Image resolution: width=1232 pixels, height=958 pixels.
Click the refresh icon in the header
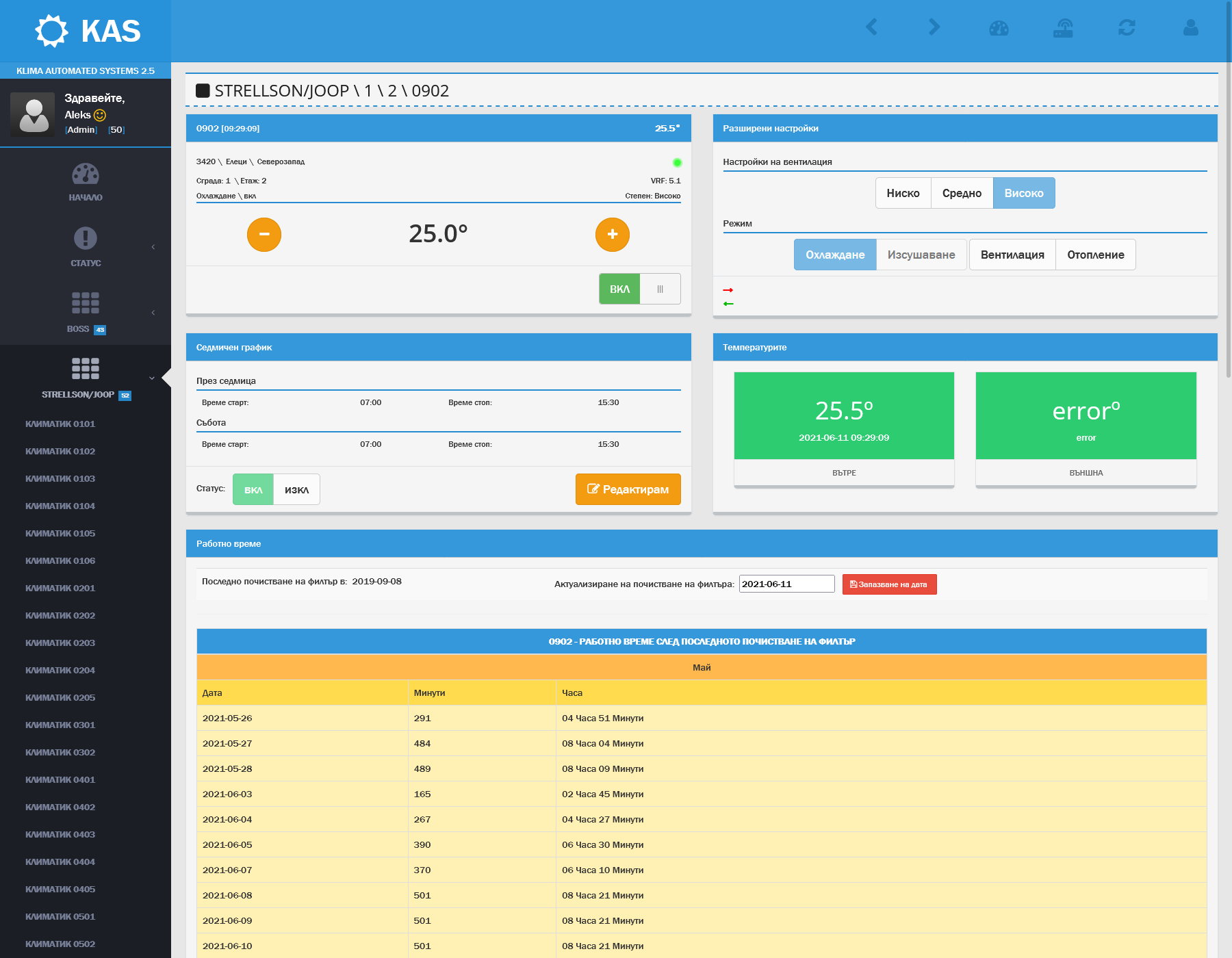[1127, 27]
